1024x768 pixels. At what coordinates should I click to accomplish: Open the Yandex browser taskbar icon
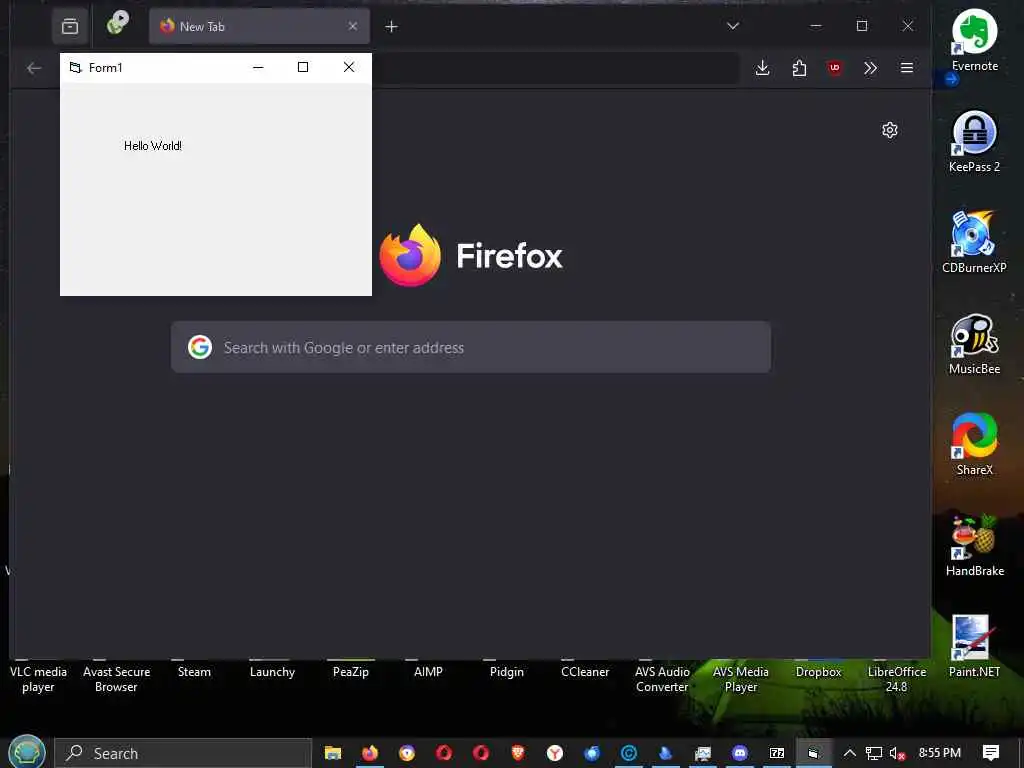555,753
